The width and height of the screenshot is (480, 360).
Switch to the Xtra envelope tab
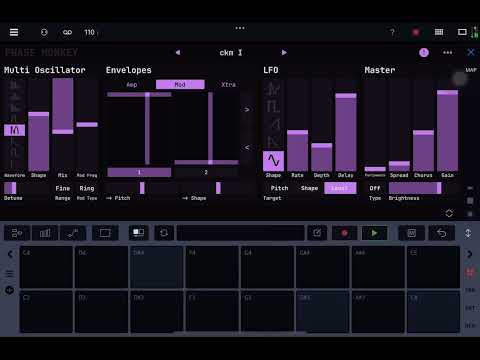pos(228,85)
